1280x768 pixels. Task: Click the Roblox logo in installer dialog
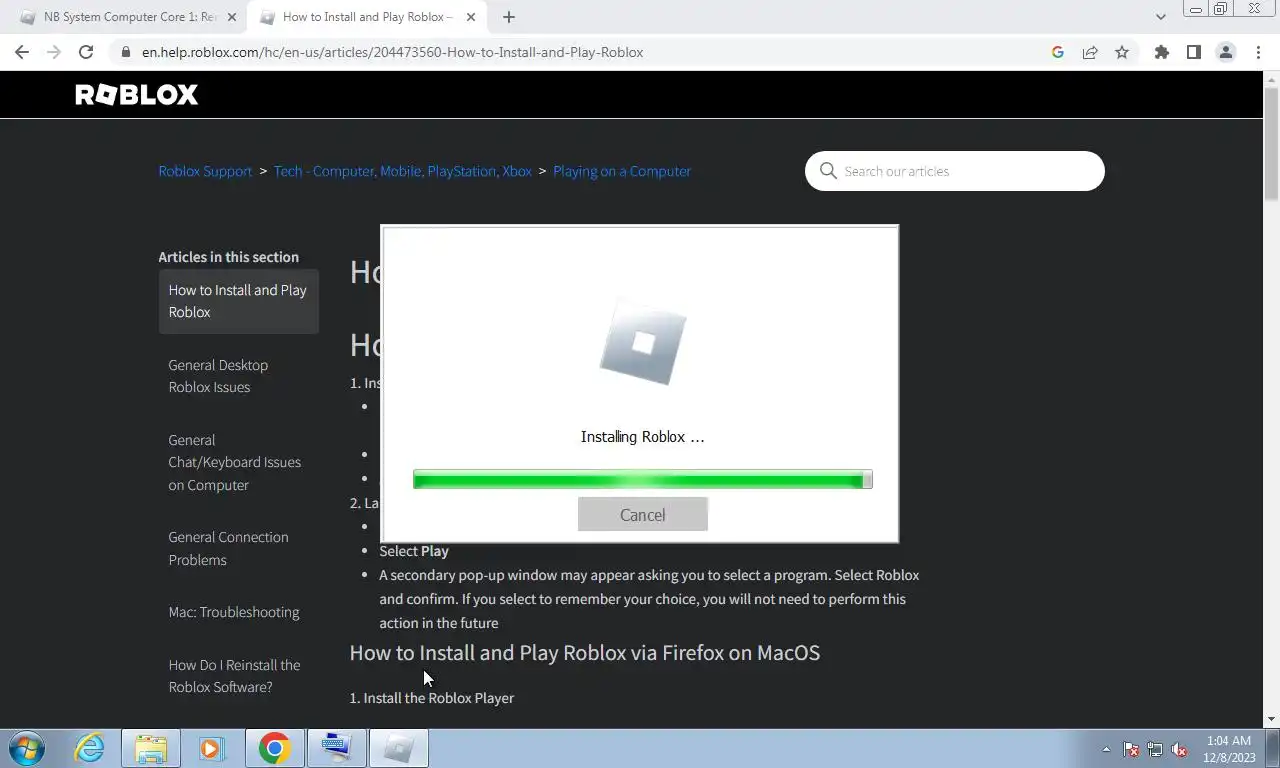click(x=642, y=342)
